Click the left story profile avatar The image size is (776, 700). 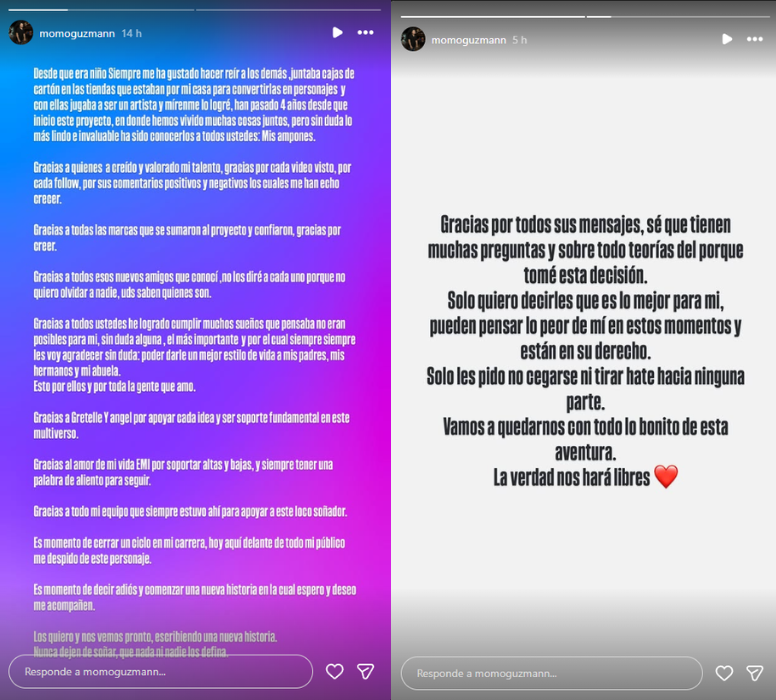pos(21,33)
